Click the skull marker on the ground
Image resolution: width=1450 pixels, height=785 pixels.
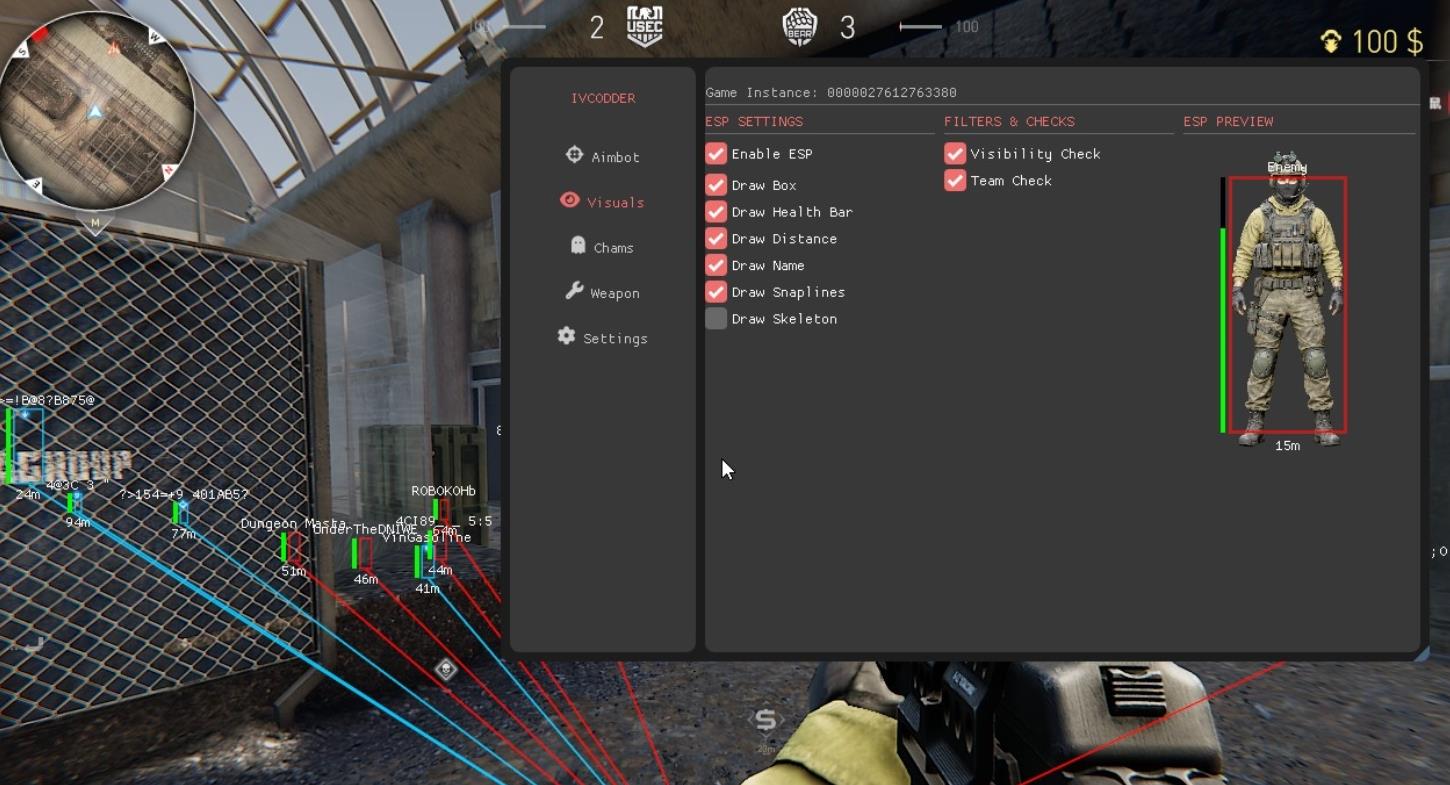coord(446,669)
